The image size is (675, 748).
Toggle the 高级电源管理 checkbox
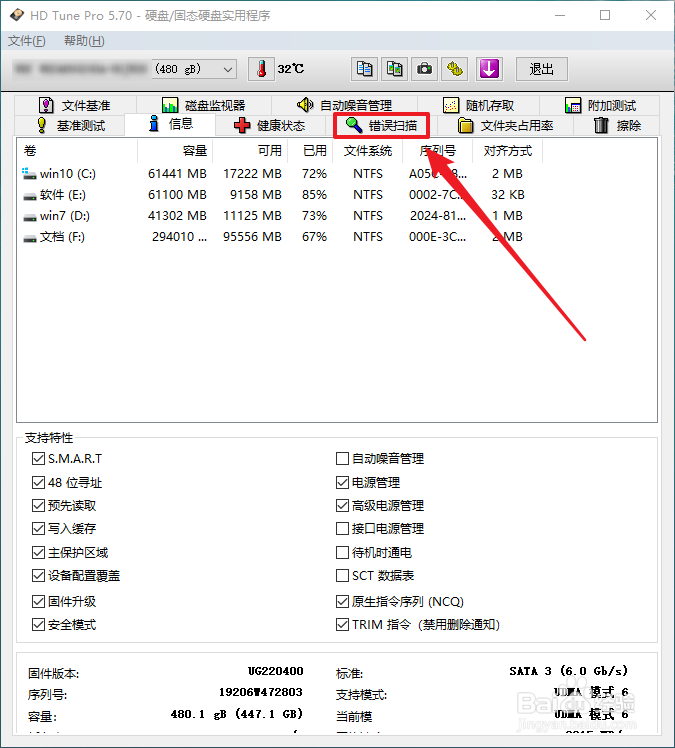tap(342, 505)
